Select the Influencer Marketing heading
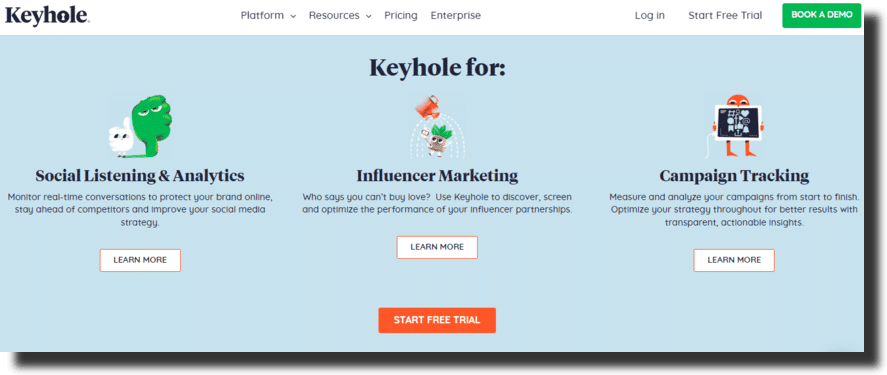The image size is (887, 375). point(437,175)
